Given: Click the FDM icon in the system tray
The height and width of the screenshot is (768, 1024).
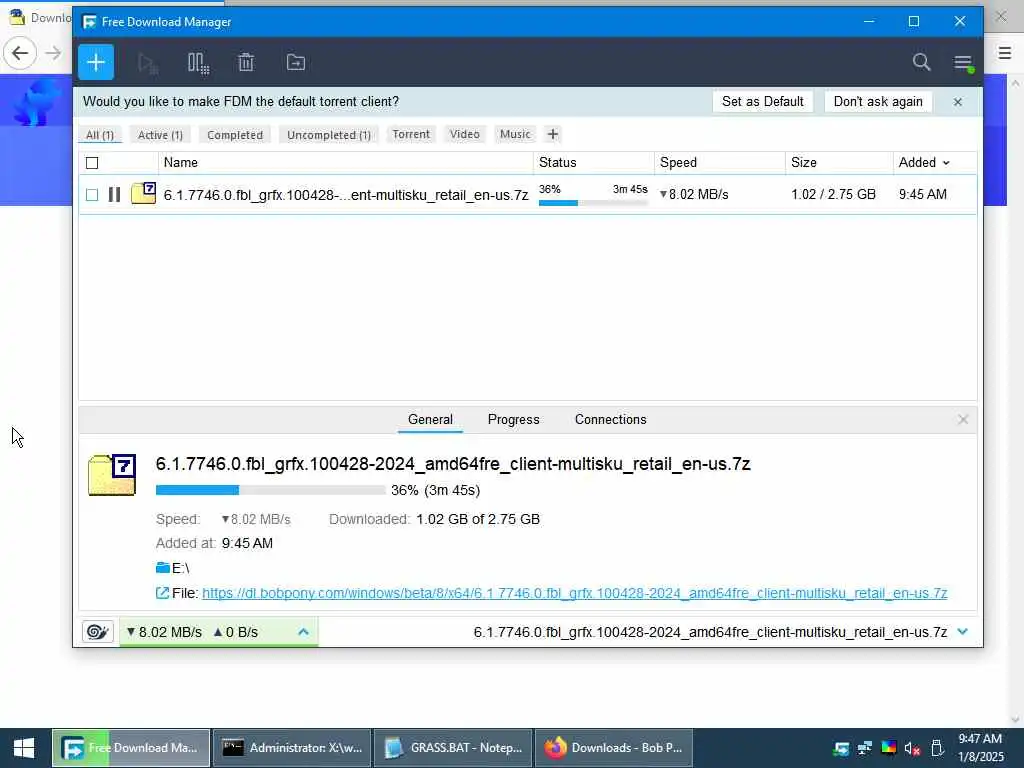Looking at the screenshot, I should click(x=842, y=748).
